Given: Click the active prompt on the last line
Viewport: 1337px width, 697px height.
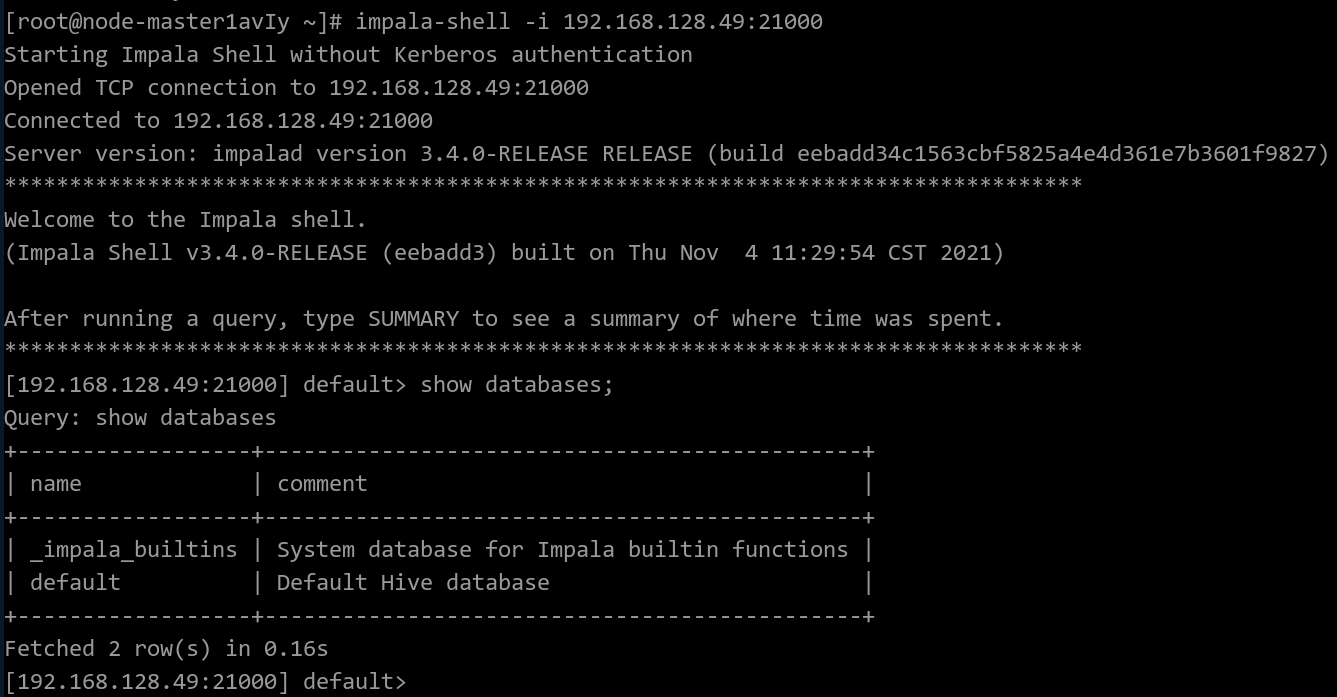Looking at the screenshot, I should [x=205, y=681].
